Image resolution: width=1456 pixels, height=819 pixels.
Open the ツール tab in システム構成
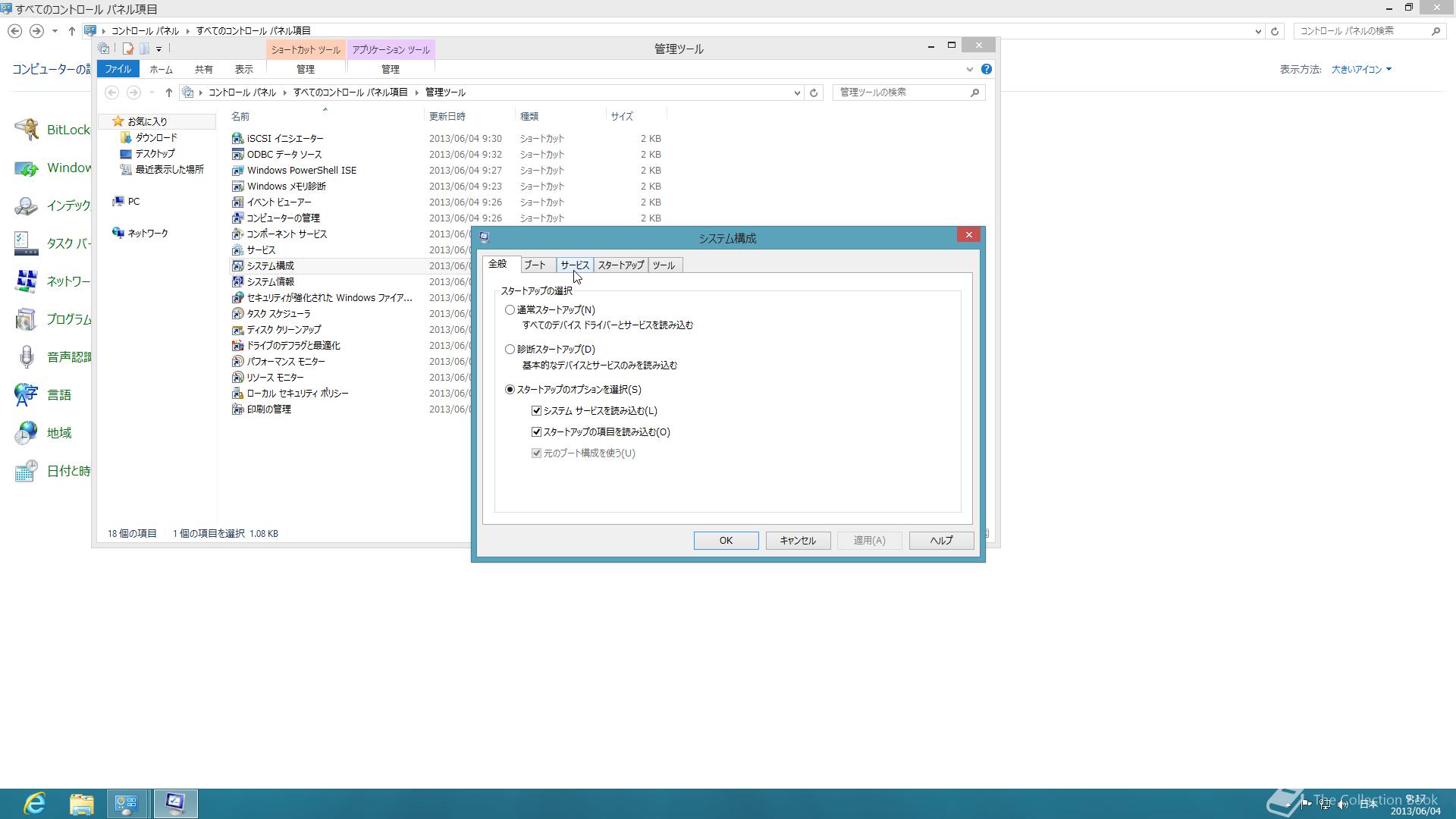coord(664,265)
